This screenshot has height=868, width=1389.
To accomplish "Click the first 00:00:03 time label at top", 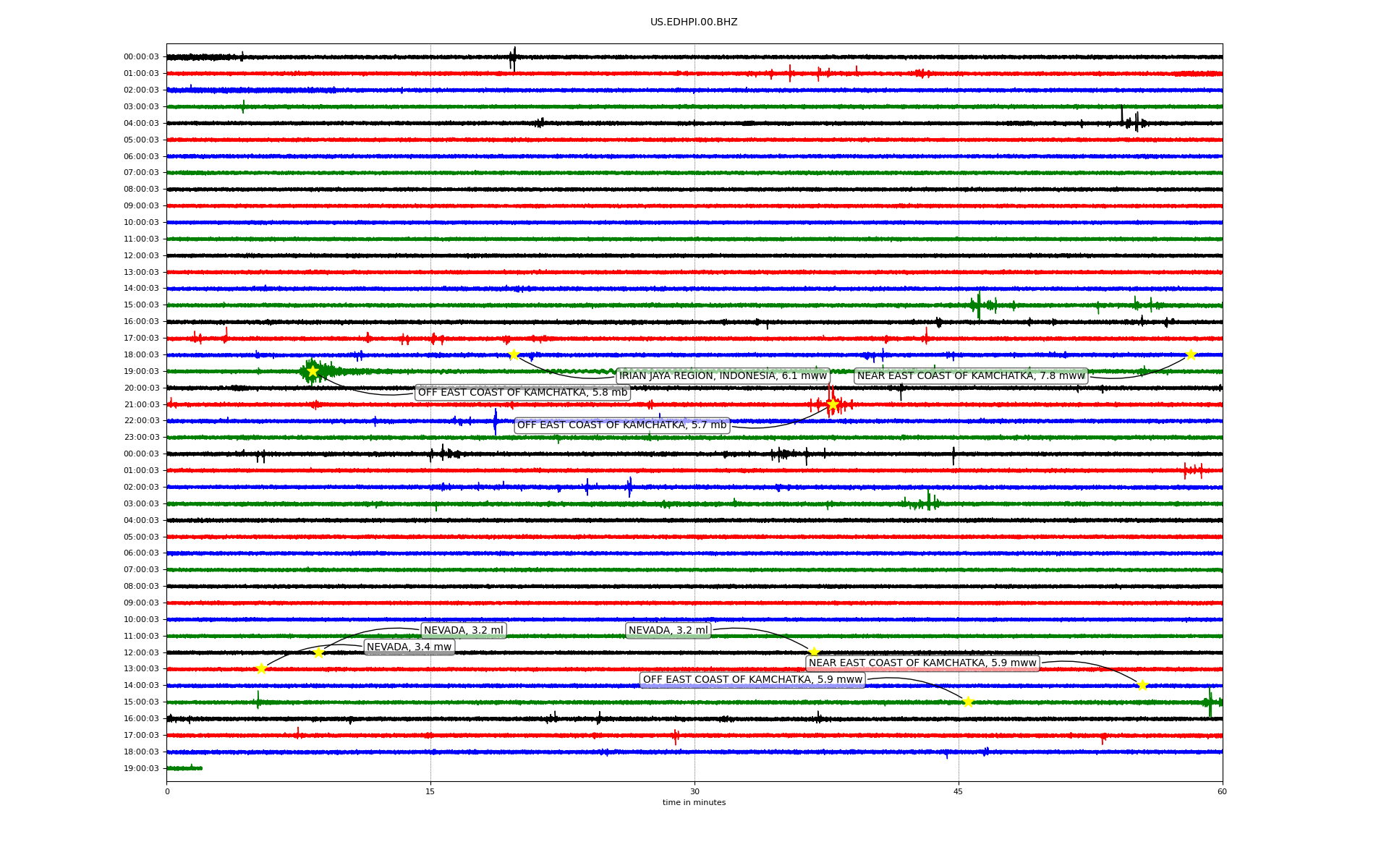I will tap(141, 56).
